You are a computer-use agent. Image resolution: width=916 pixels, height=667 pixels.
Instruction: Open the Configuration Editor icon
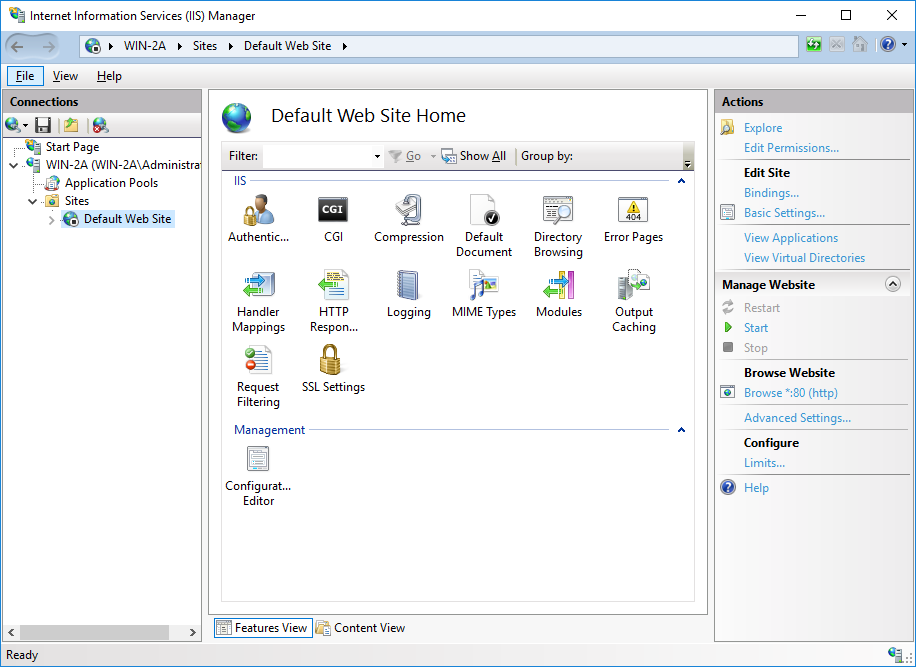tap(258, 461)
